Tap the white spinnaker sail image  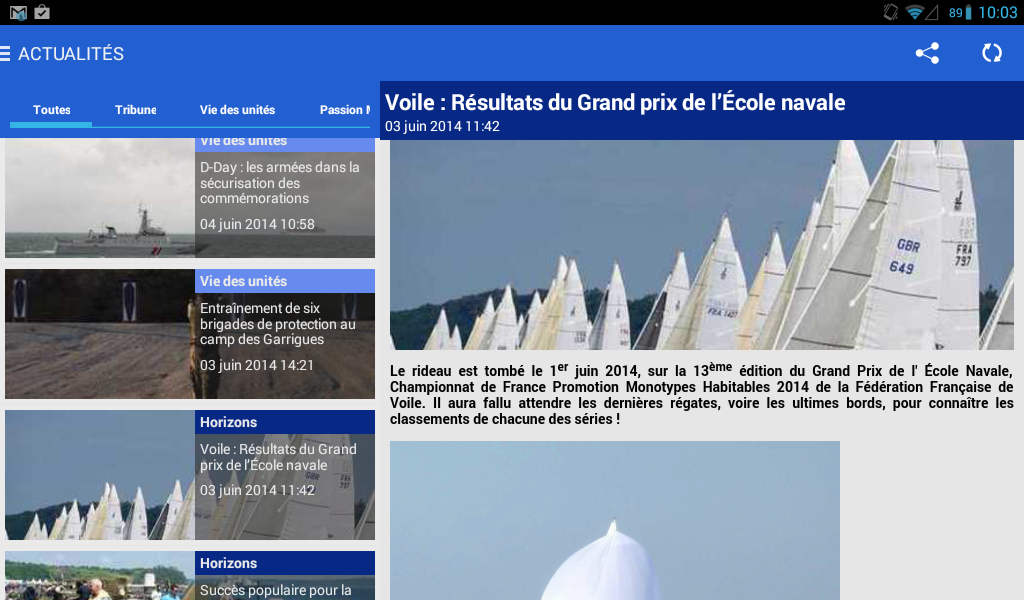pyautogui.click(x=615, y=520)
